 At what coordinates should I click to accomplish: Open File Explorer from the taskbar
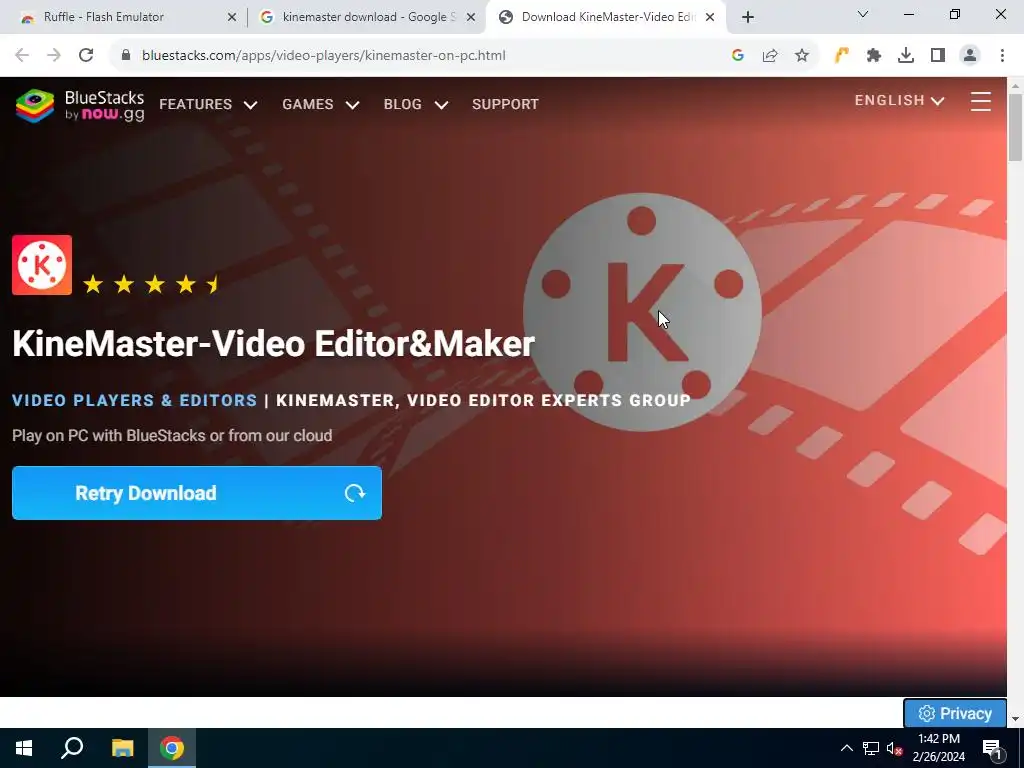tap(122, 748)
